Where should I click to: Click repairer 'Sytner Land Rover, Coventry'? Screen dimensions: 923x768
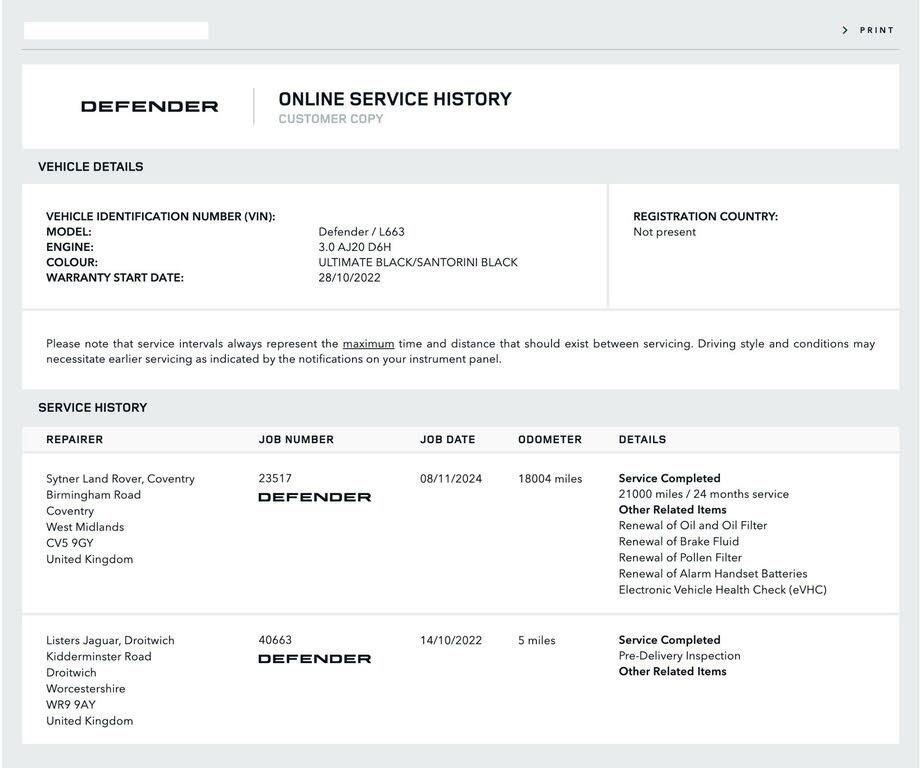121,479
